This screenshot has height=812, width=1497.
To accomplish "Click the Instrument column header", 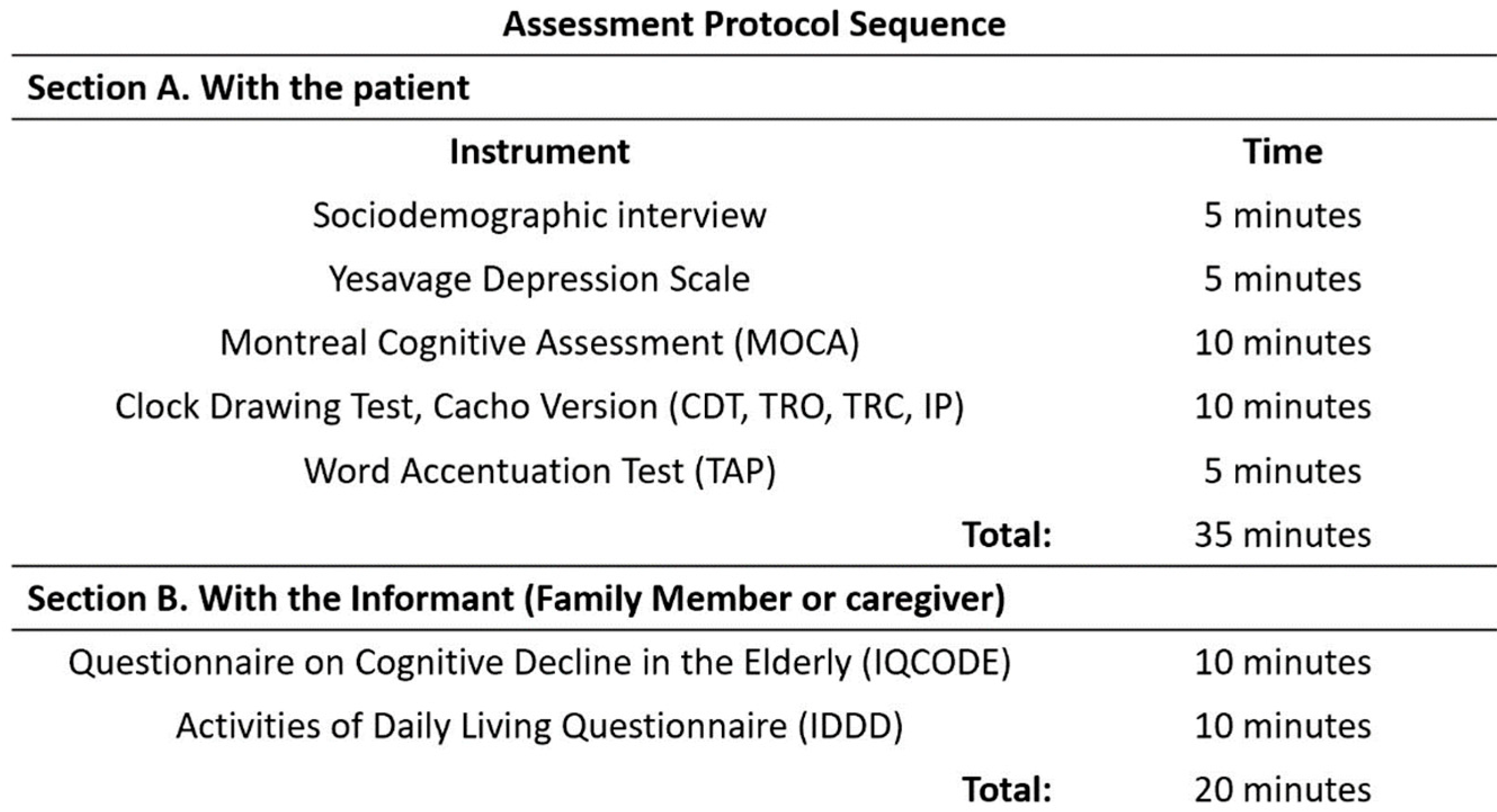I will click(x=539, y=152).
